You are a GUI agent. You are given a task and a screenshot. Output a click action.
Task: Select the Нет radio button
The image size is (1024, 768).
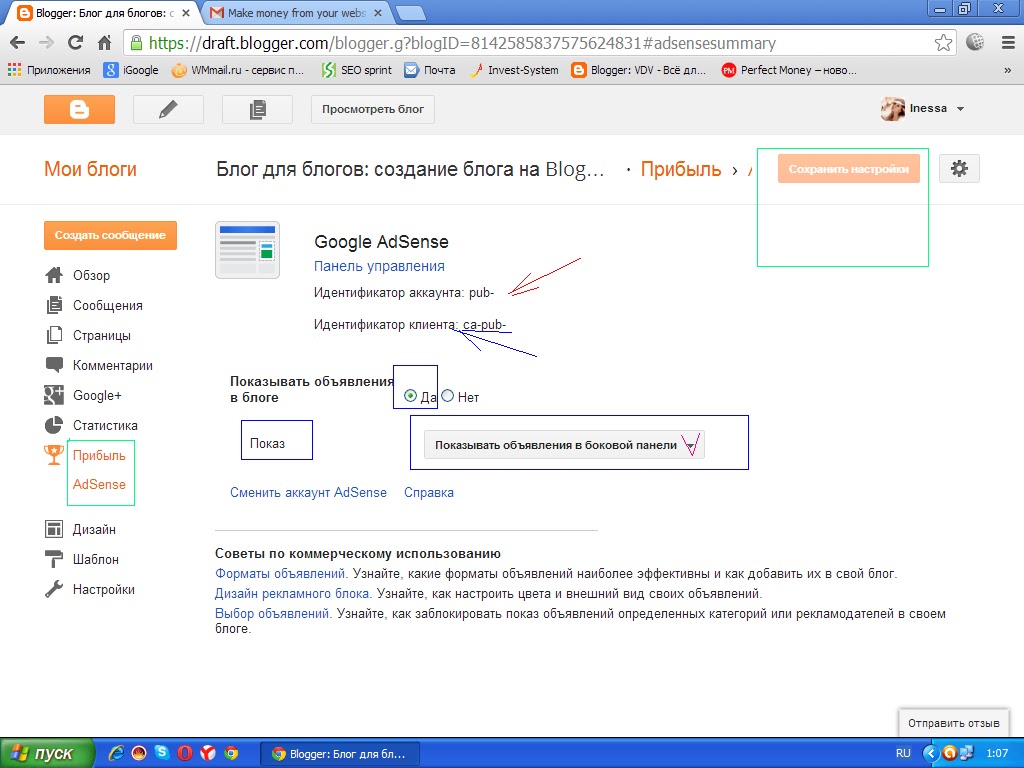click(447, 396)
